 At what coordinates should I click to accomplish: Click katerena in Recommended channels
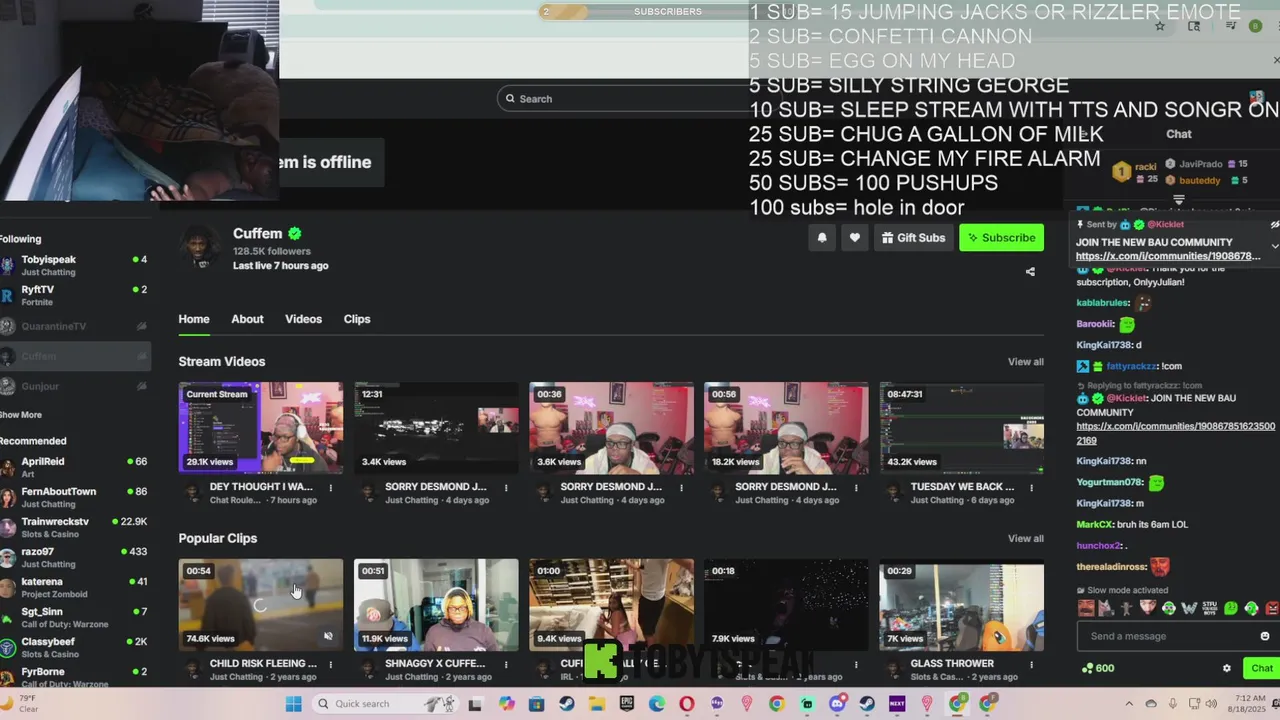click(75, 587)
